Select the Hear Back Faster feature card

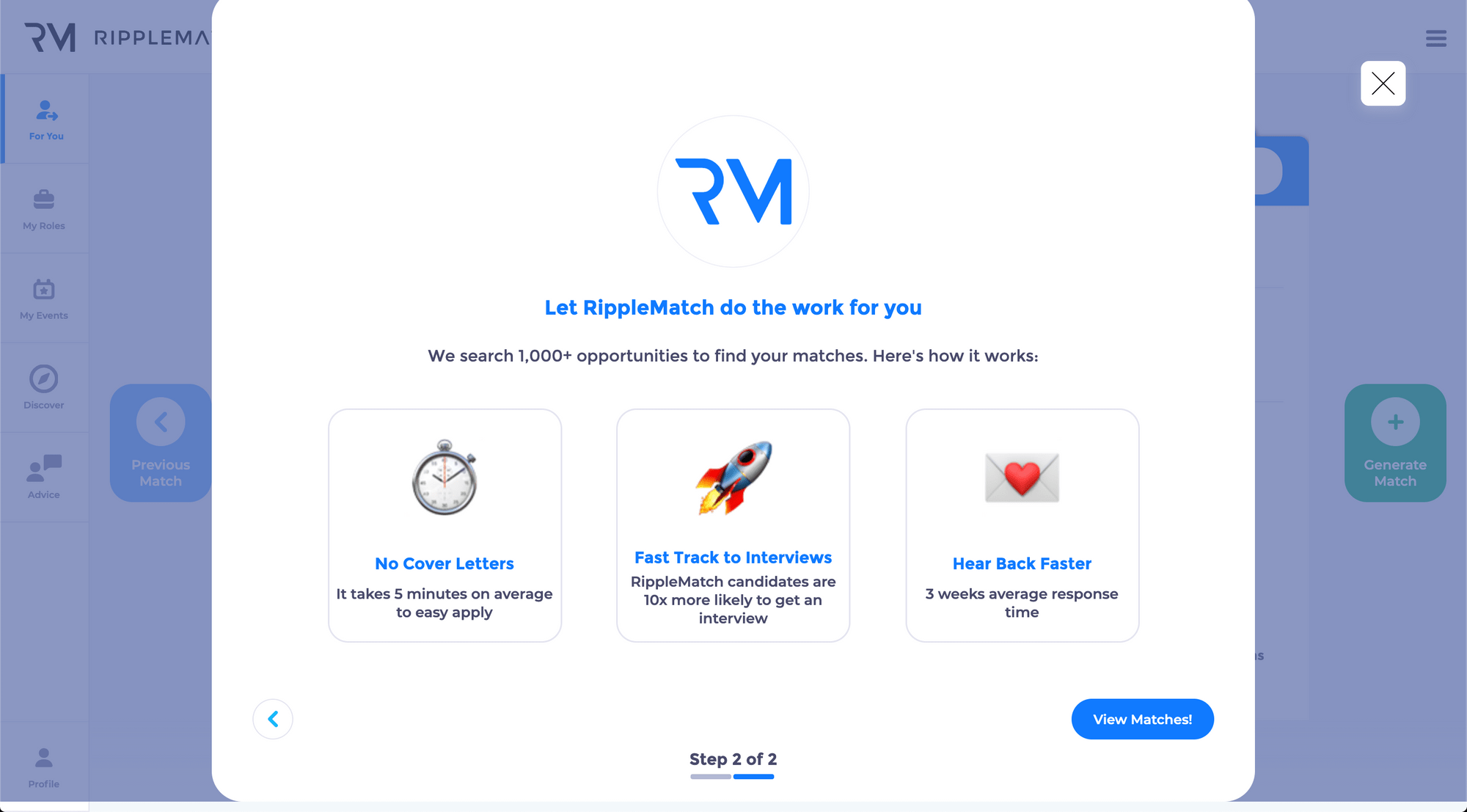click(1022, 525)
